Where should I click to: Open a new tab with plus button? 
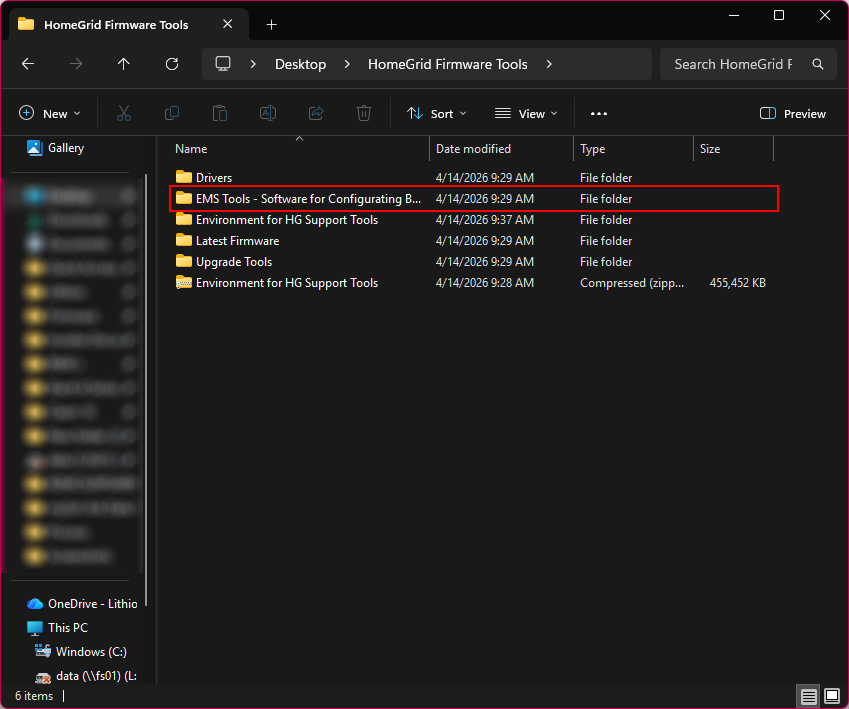[272, 24]
